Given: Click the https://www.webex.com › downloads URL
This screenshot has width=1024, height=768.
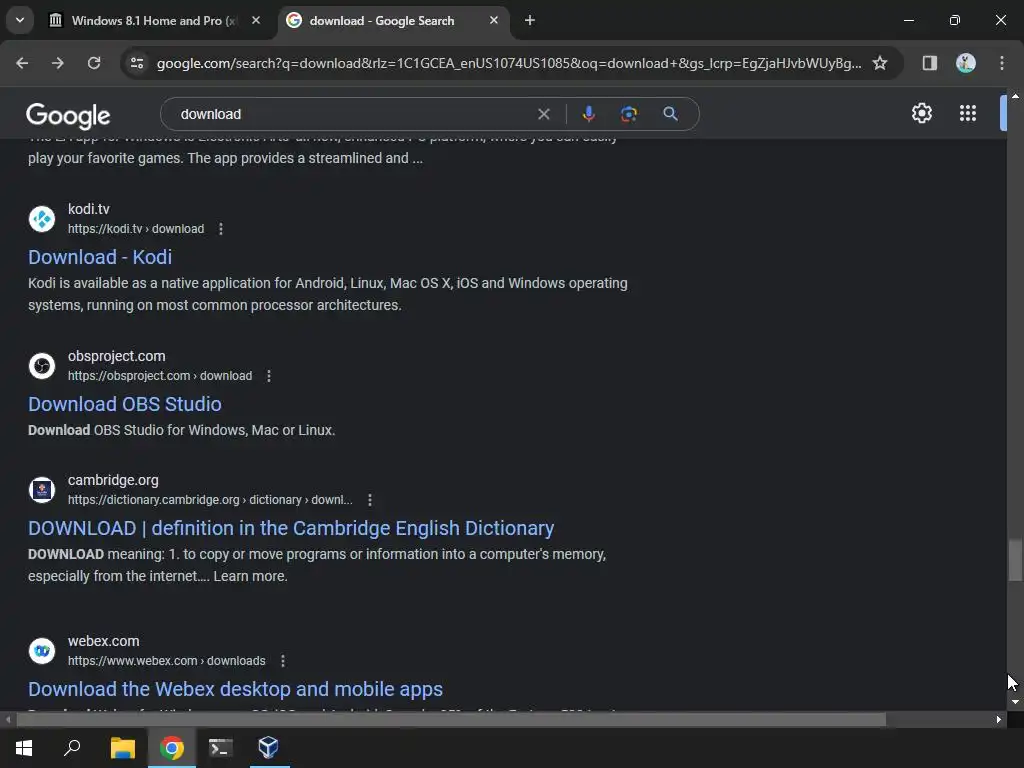Looking at the screenshot, I should [167, 662].
